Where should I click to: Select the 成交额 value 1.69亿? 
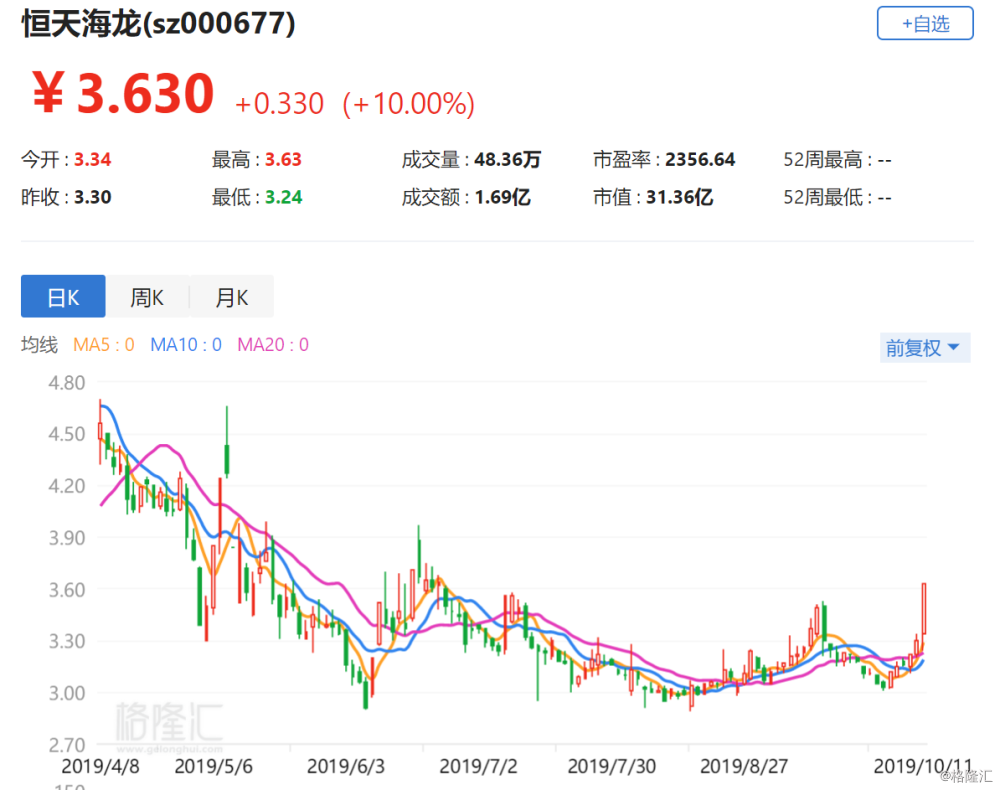(503, 197)
